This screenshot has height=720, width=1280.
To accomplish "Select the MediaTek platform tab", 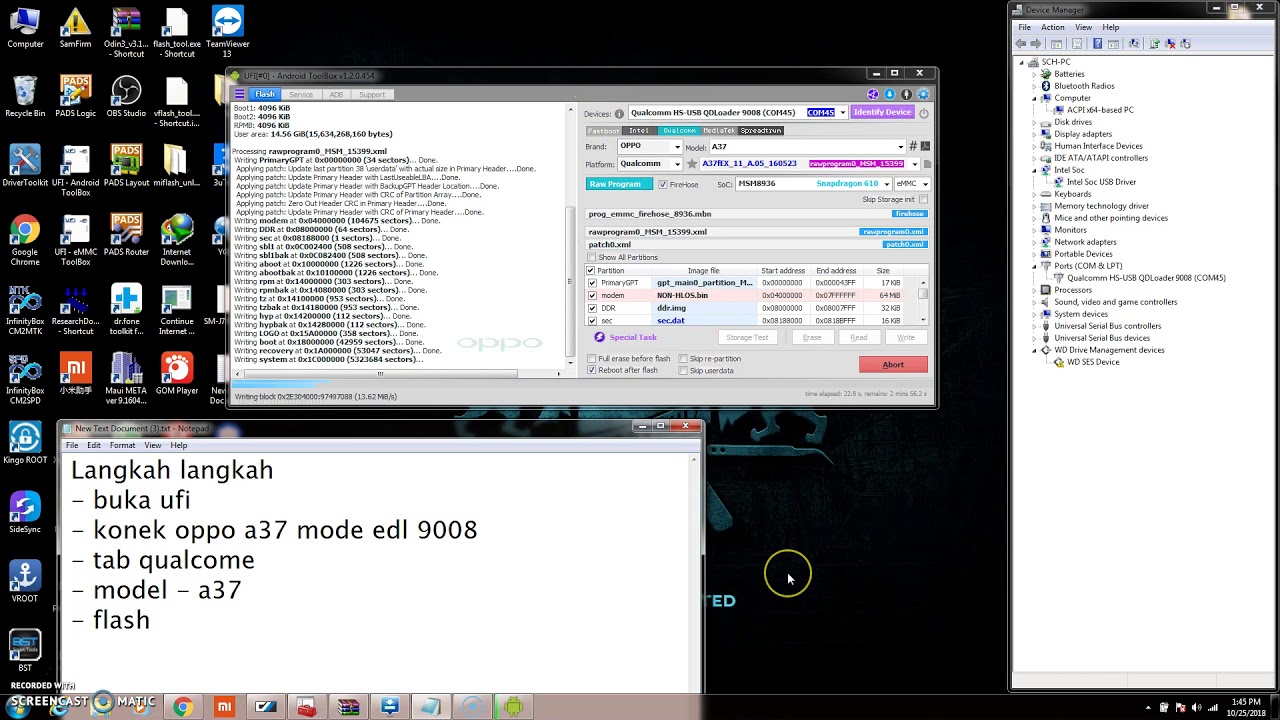I will pyautogui.click(x=719, y=130).
